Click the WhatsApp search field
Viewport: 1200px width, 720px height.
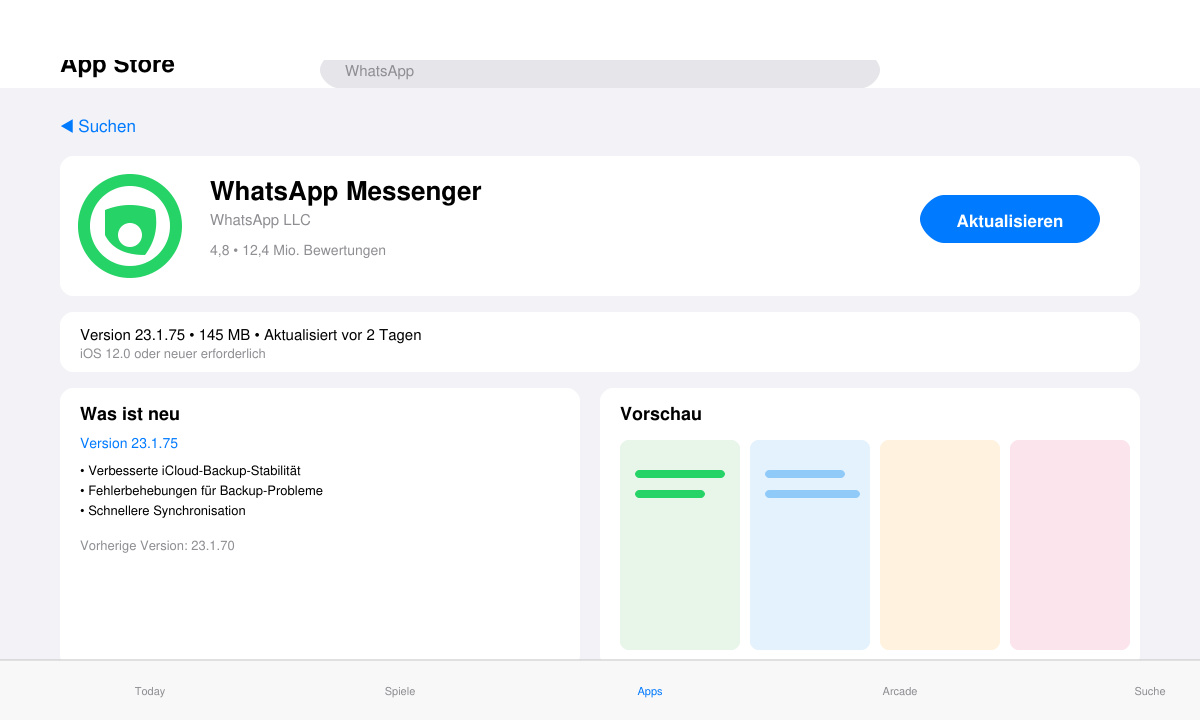coord(600,72)
